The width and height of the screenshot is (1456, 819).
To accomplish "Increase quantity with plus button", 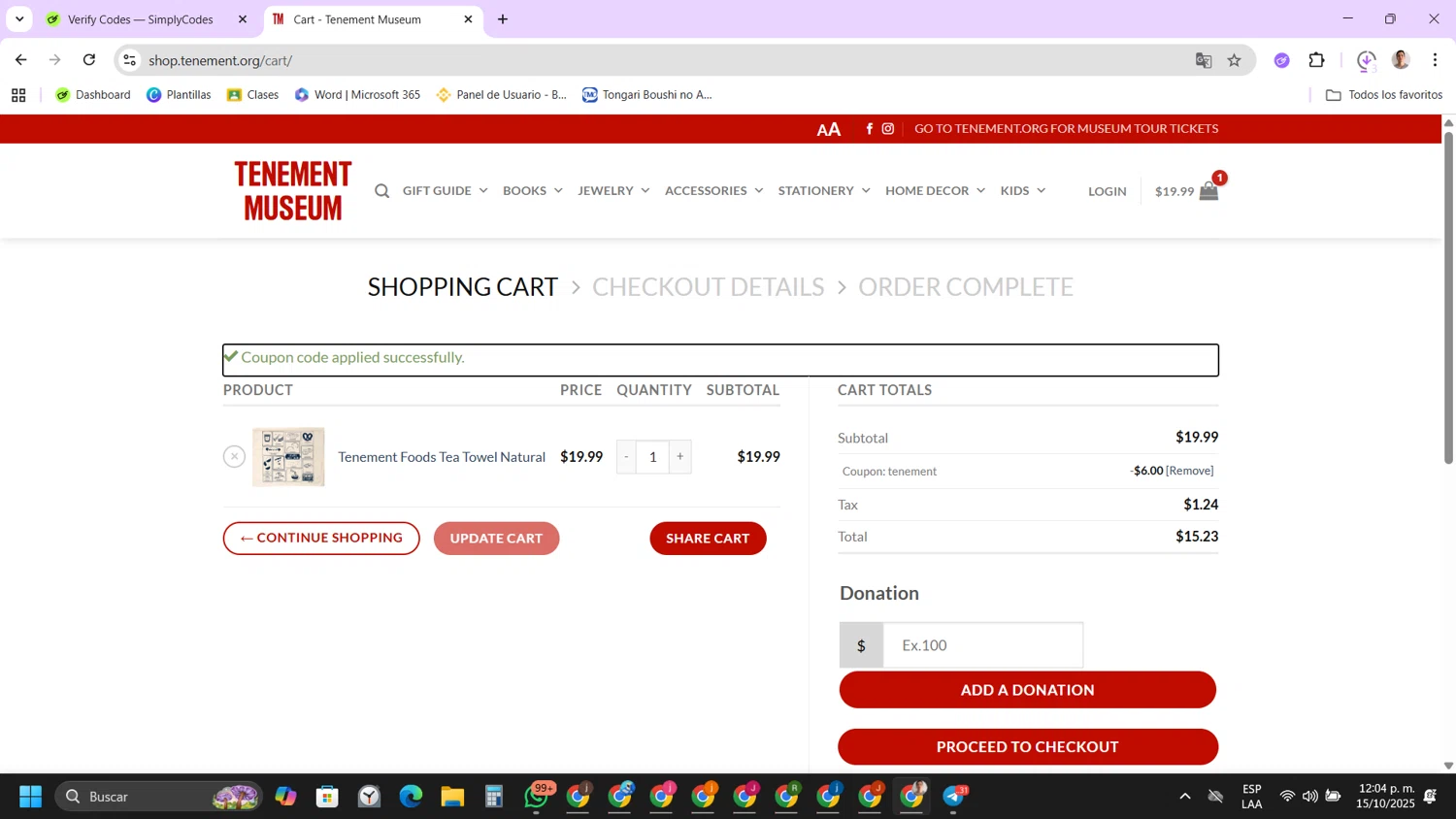I will click(x=680, y=456).
